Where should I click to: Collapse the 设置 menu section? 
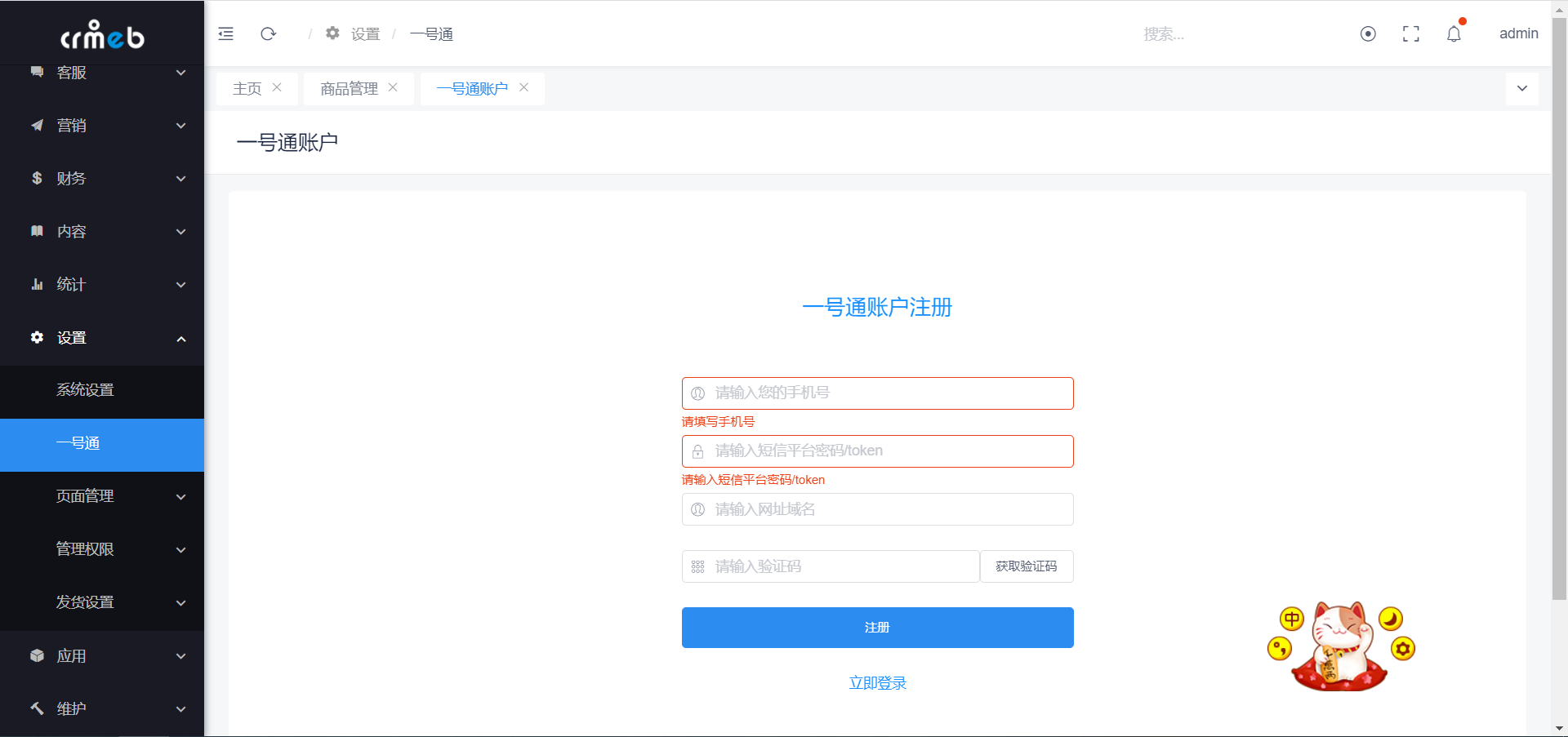(x=180, y=338)
